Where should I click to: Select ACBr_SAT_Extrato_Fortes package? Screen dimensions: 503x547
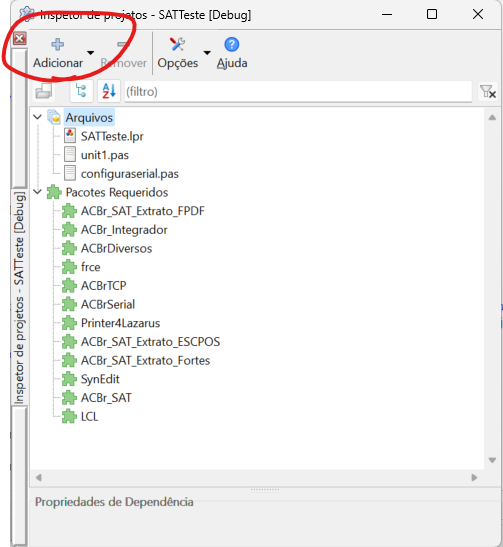click(145, 360)
